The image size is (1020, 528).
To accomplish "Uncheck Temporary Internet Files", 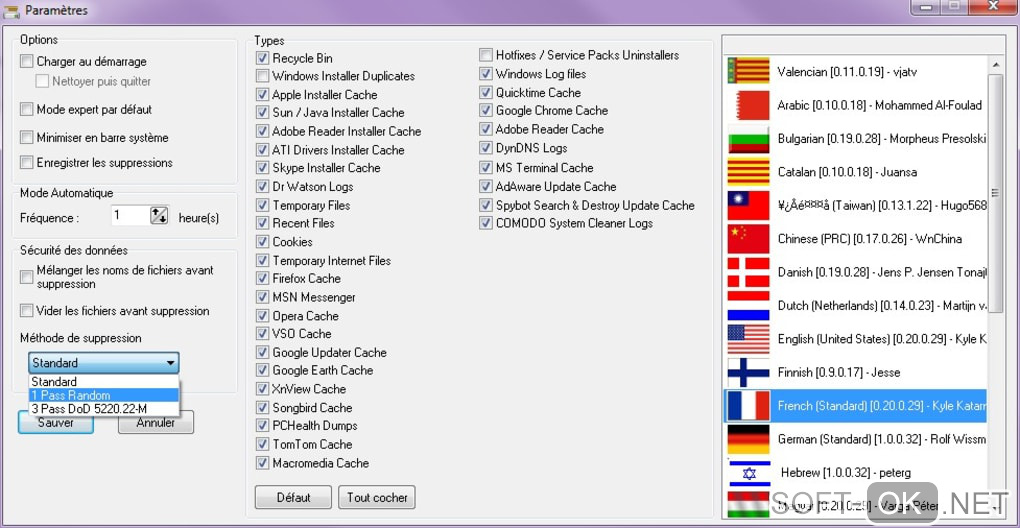I will tap(262, 260).
